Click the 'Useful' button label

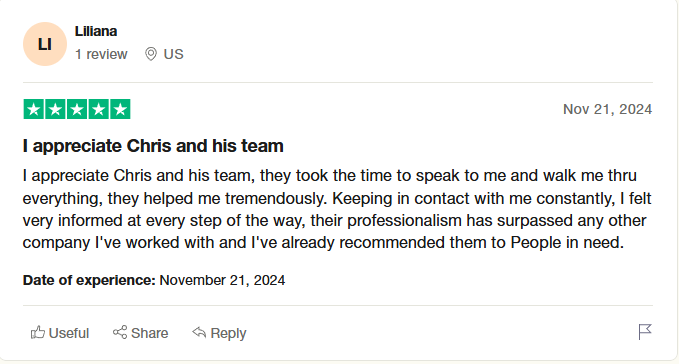[69, 333]
